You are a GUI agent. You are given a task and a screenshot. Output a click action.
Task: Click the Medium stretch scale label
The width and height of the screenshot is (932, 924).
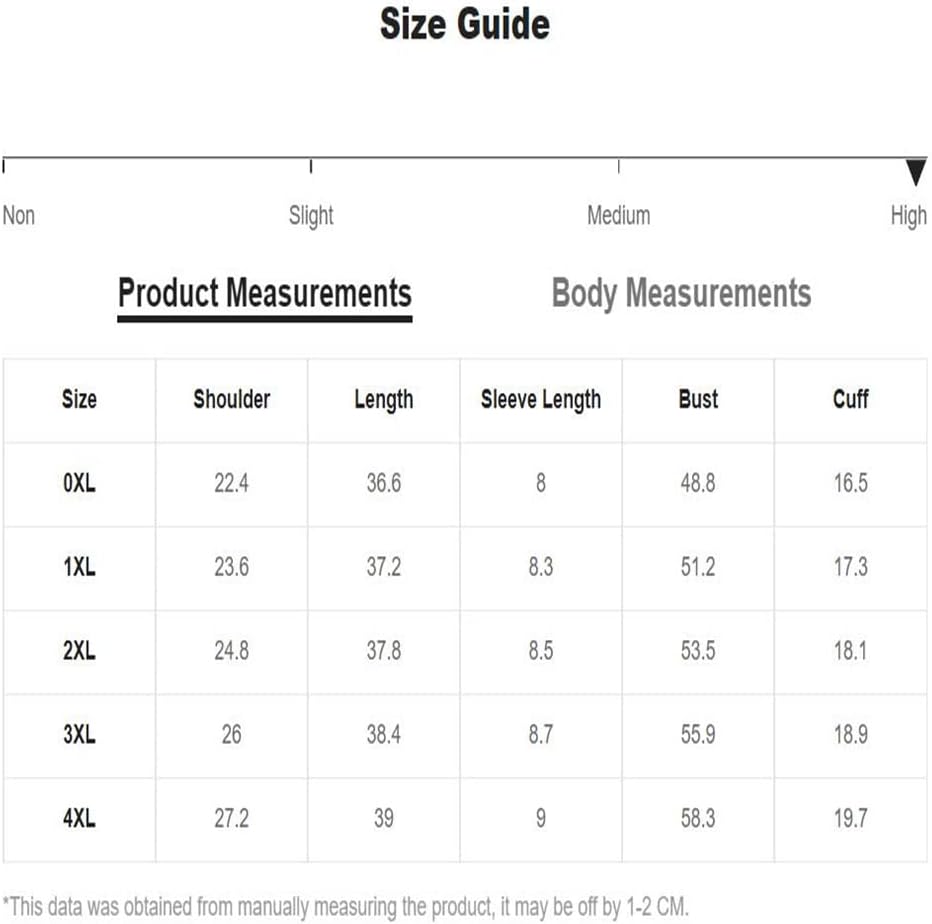pyautogui.click(x=619, y=215)
